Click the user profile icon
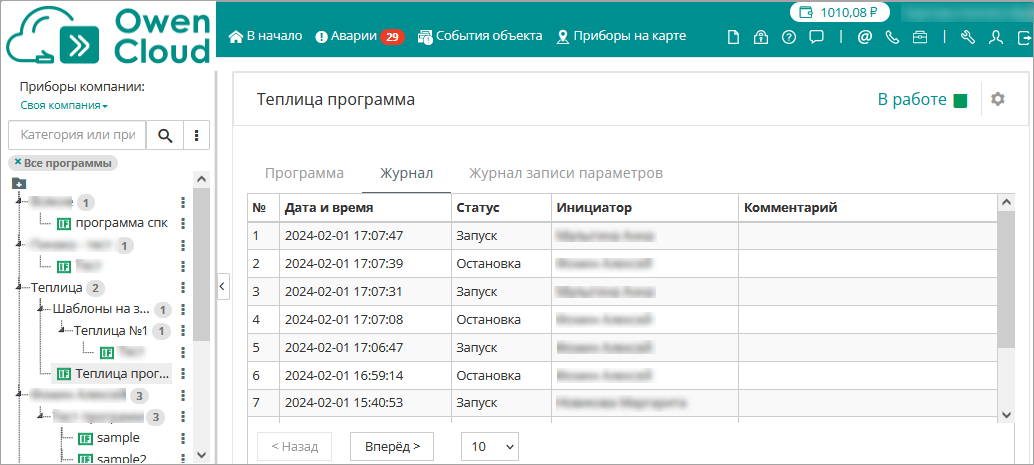This screenshot has height=465, width=1034. point(995,37)
